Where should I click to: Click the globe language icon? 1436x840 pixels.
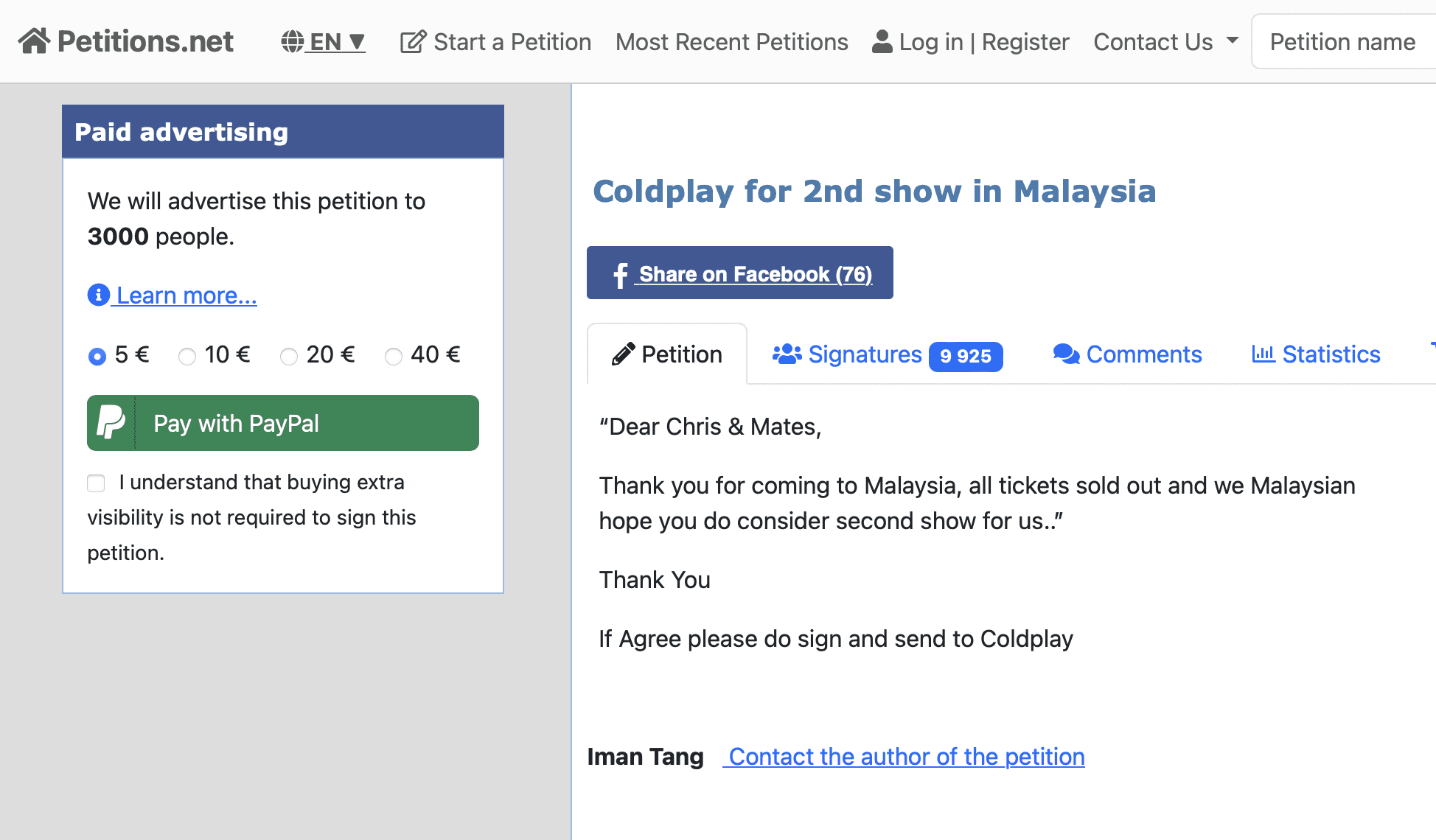(x=292, y=42)
